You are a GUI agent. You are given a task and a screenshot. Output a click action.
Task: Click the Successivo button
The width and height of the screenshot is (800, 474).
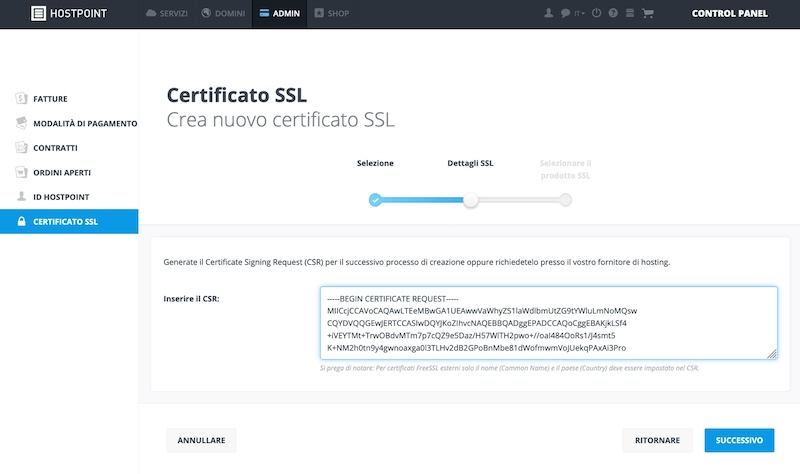pos(739,440)
